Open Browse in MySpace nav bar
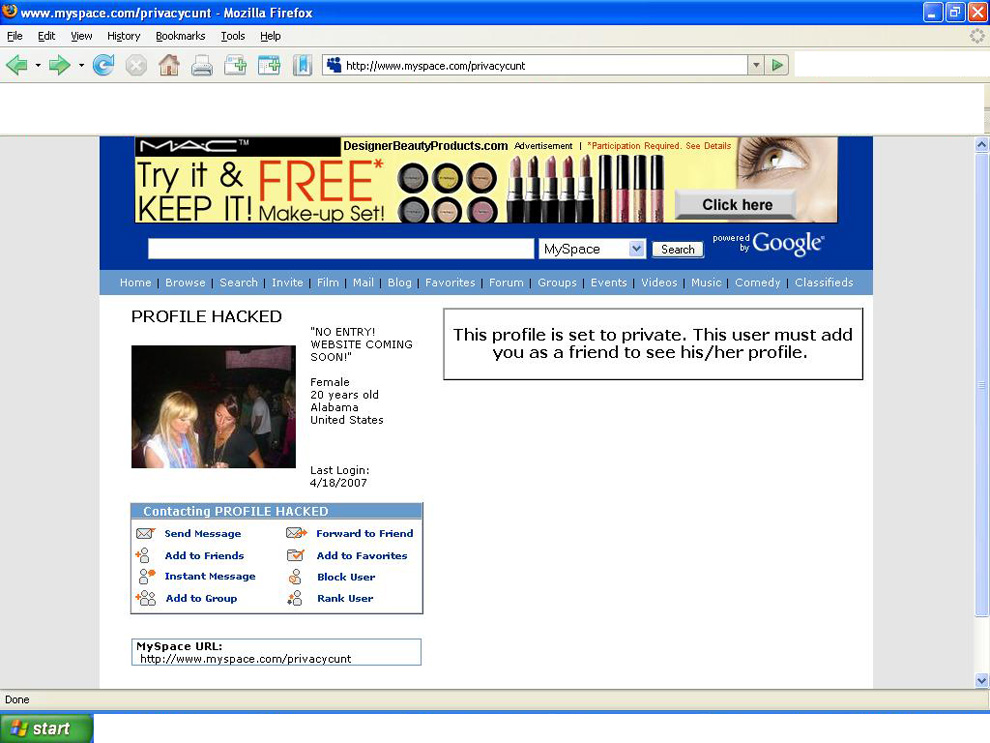990x743 pixels. (x=185, y=282)
